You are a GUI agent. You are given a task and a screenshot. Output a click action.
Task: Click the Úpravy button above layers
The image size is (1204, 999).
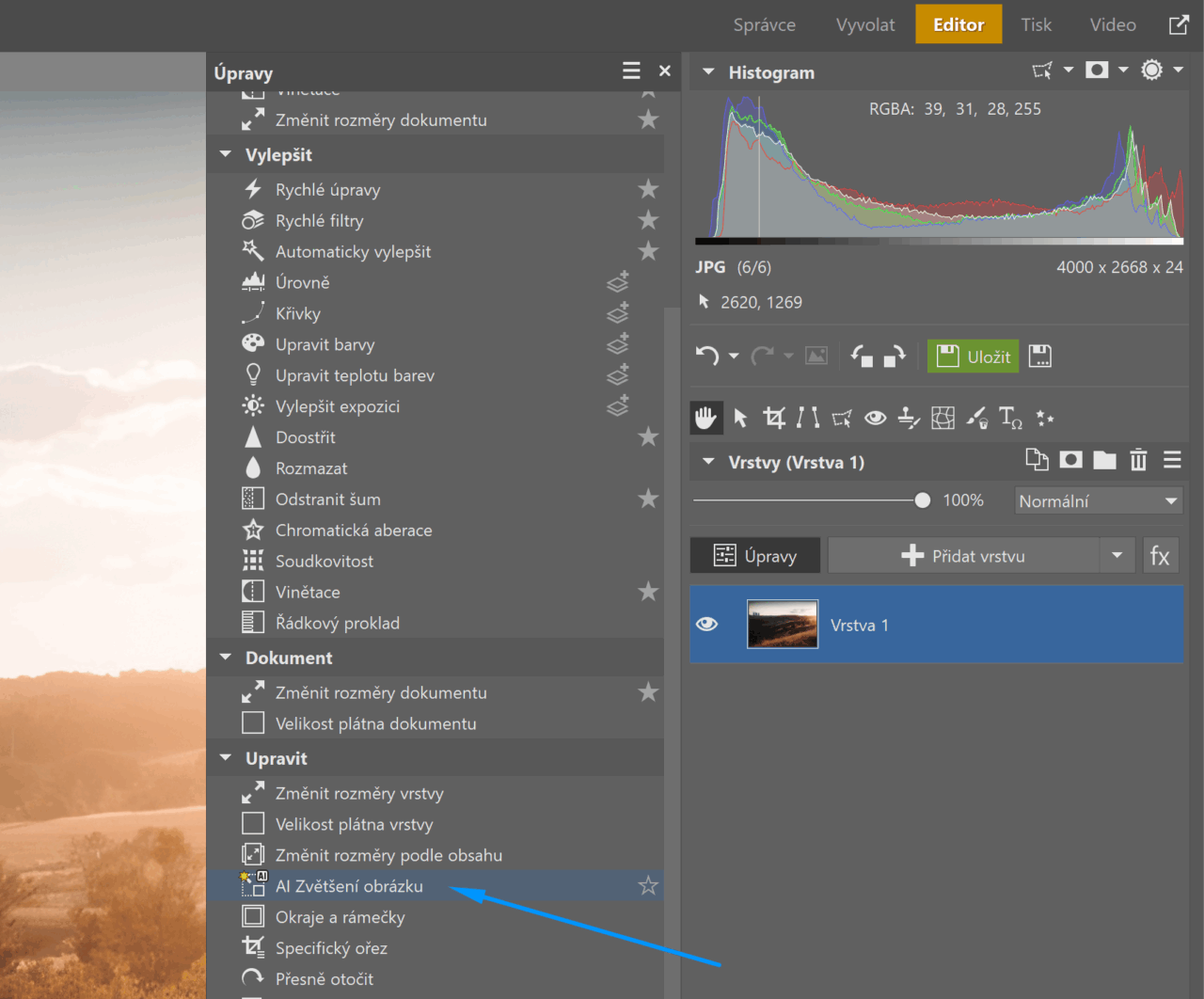[755, 556]
